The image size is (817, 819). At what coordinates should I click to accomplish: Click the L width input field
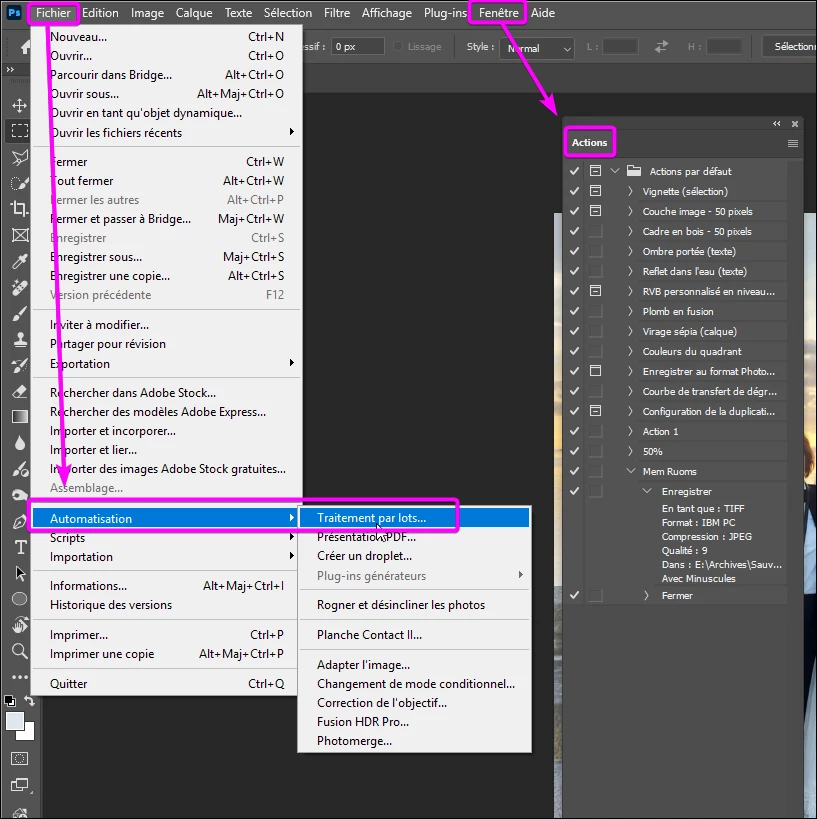[x=620, y=46]
